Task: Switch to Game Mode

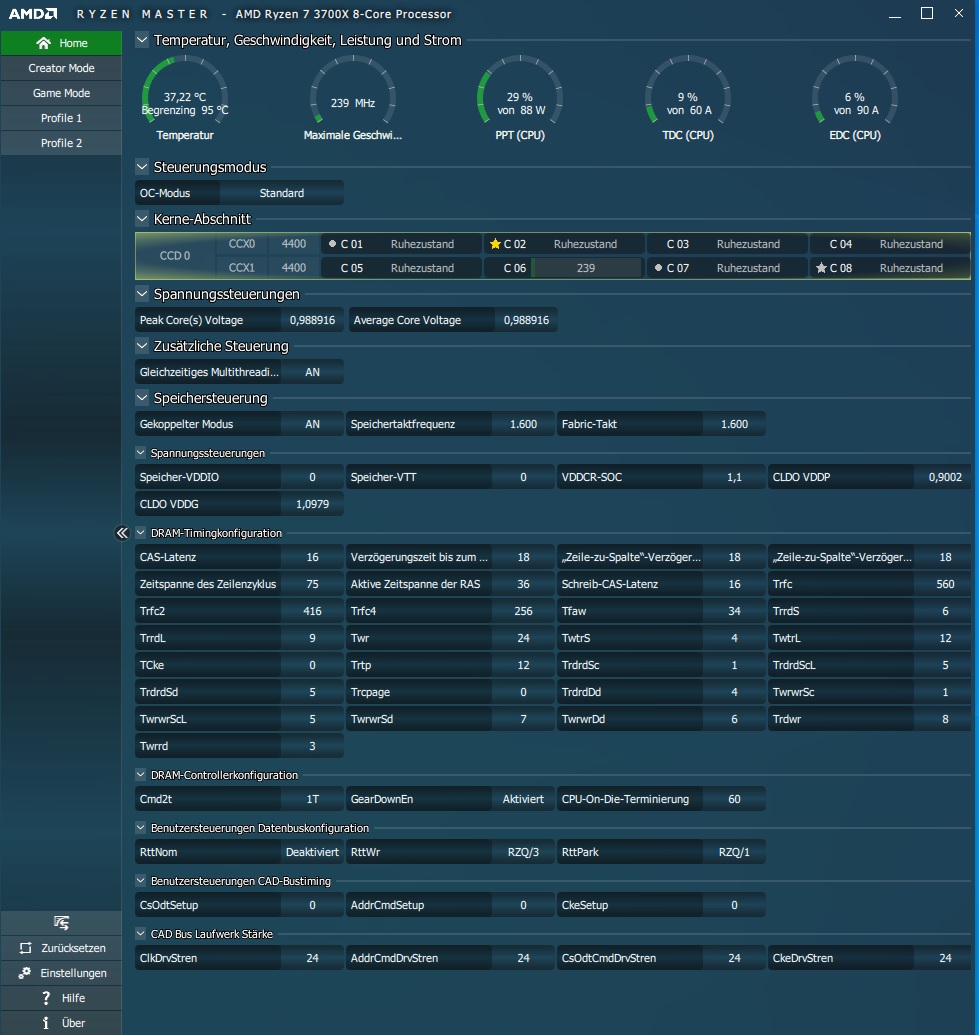Action: coord(61,93)
